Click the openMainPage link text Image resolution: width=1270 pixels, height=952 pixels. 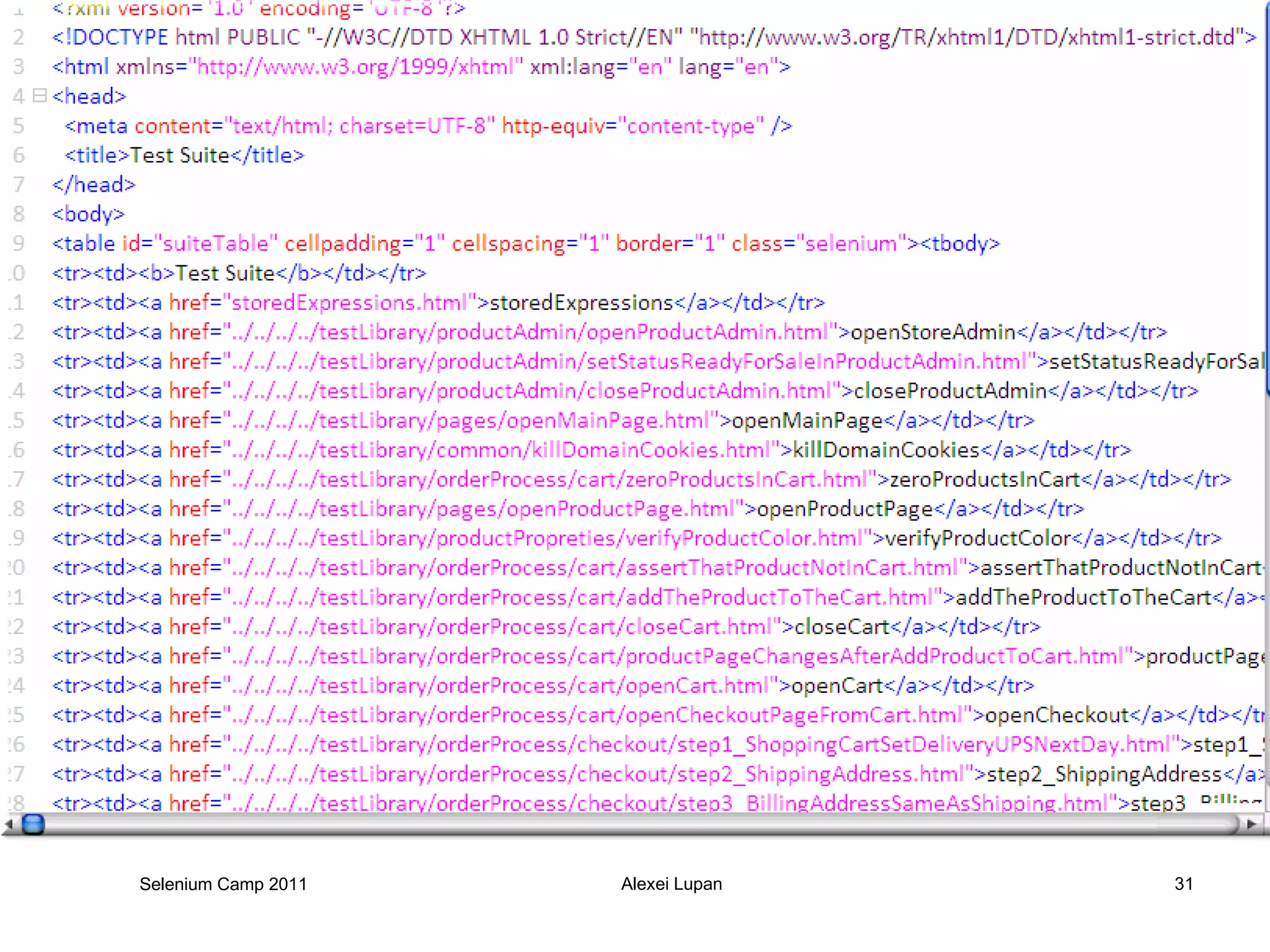point(807,420)
